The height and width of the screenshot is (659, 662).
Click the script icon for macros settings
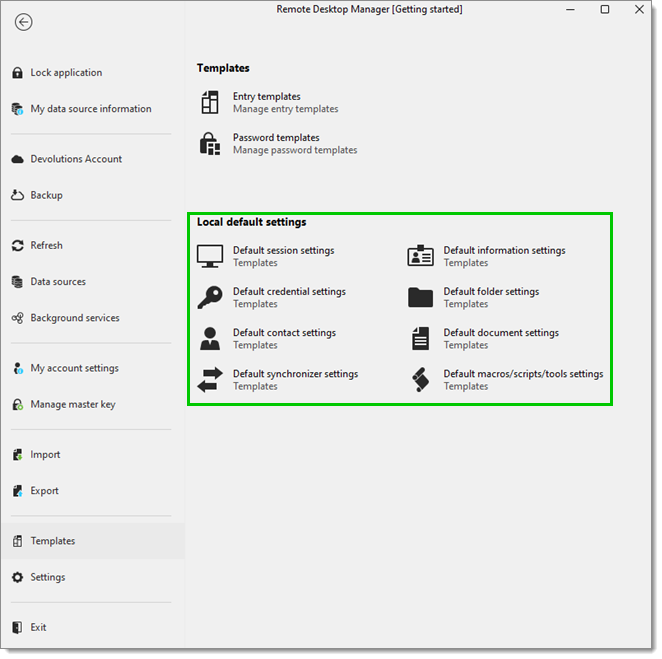pos(420,380)
